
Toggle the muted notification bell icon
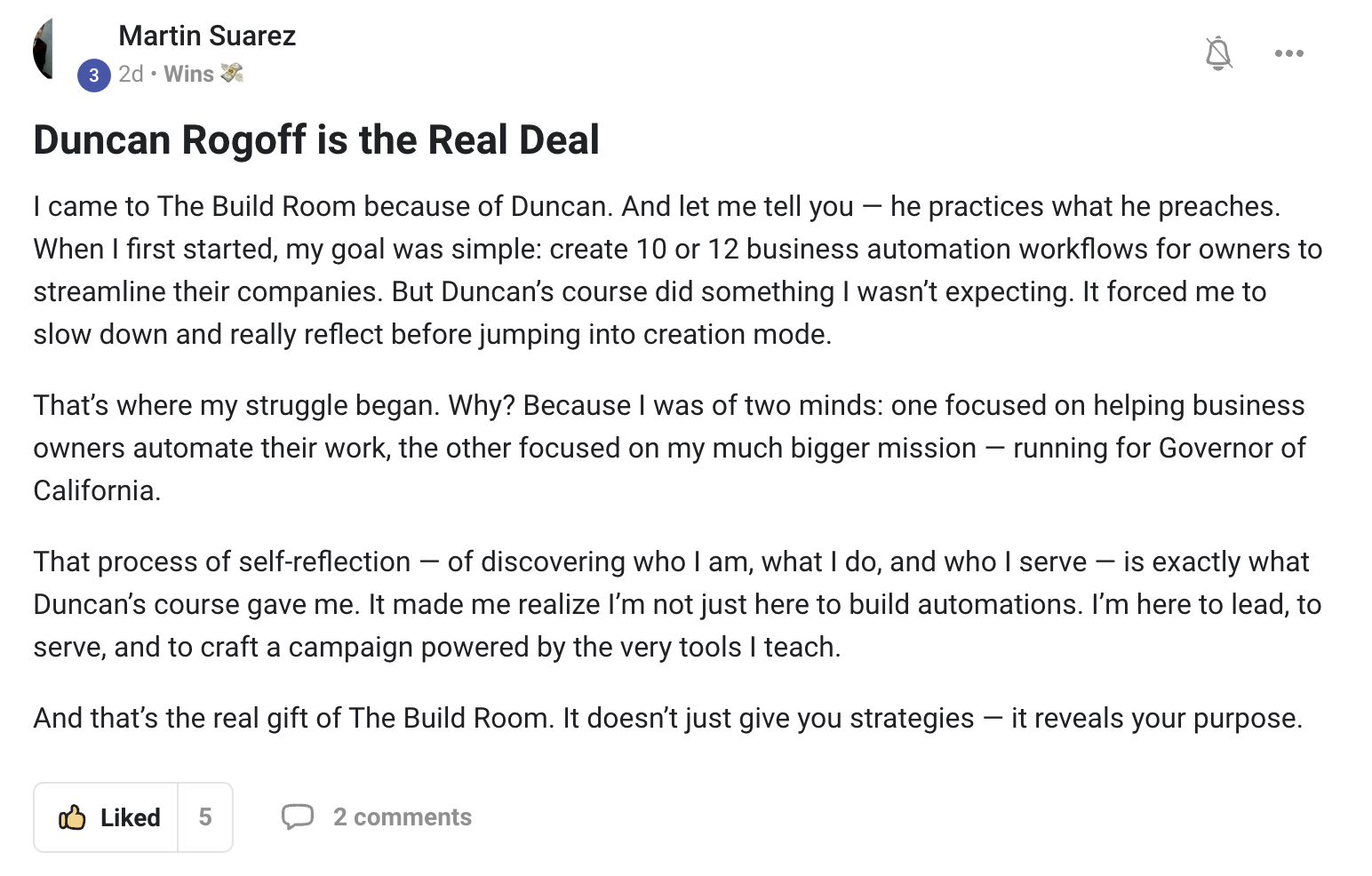coord(1218,53)
